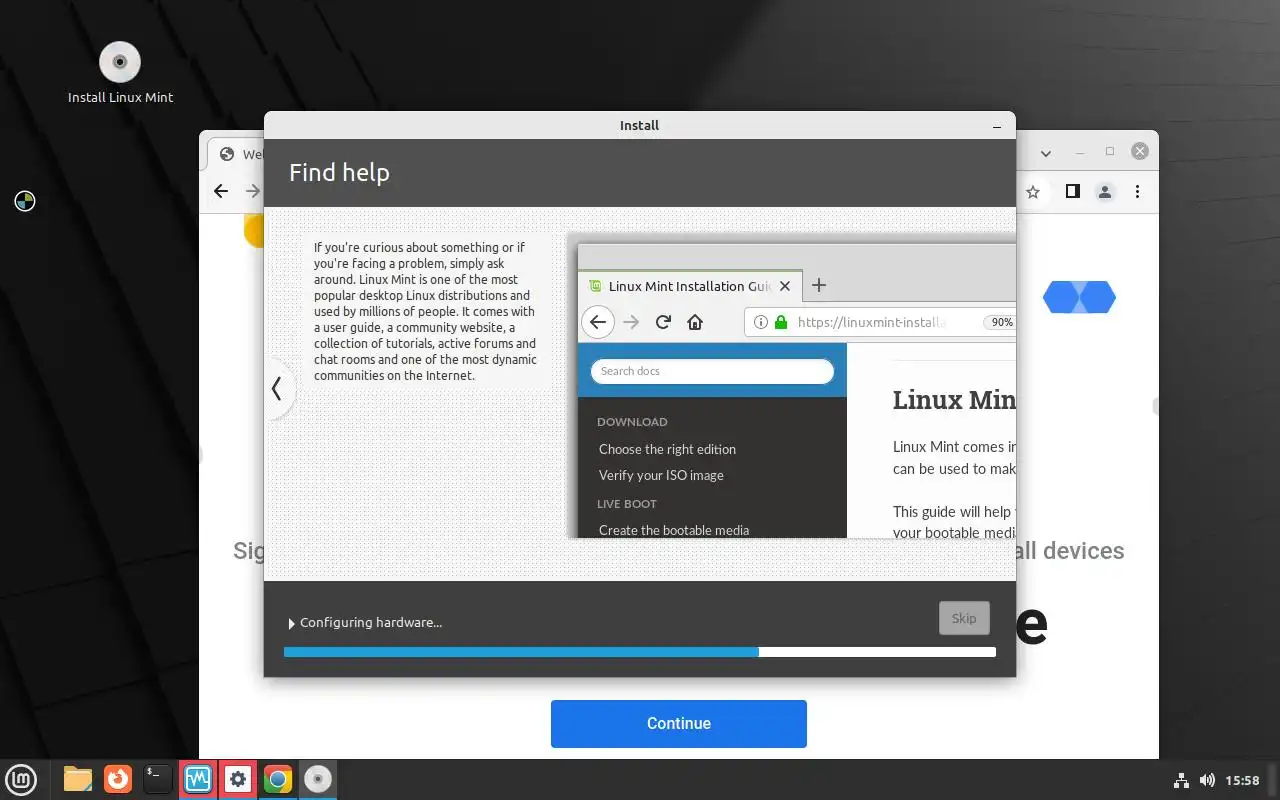Click the slideshow browser back arrow
This screenshot has width=1280, height=800.
(x=598, y=322)
